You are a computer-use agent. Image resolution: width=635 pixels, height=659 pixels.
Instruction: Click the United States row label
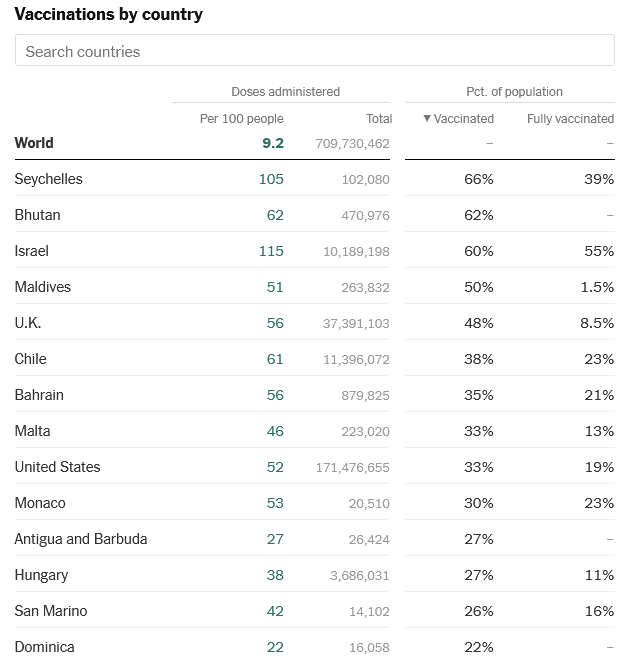57,467
